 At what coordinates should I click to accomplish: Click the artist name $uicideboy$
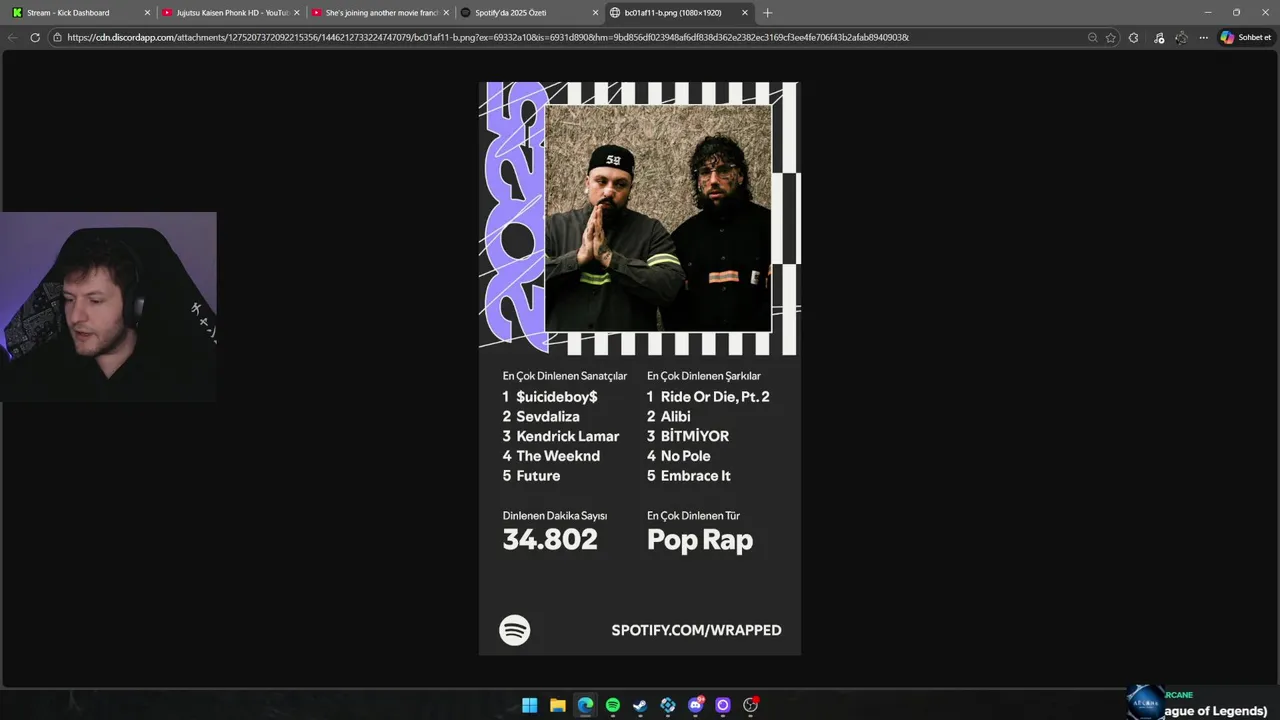(557, 397)
